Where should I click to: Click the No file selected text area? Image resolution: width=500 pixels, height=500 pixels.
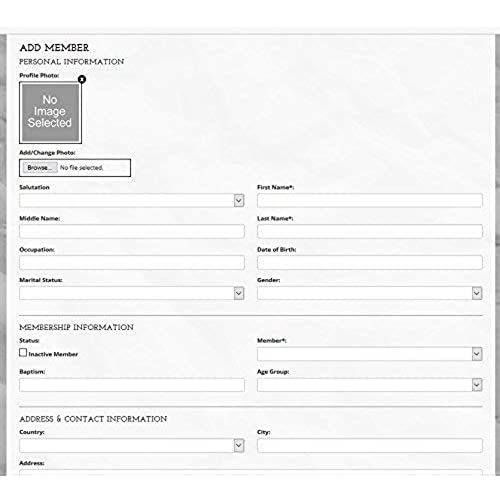point(81,168)
